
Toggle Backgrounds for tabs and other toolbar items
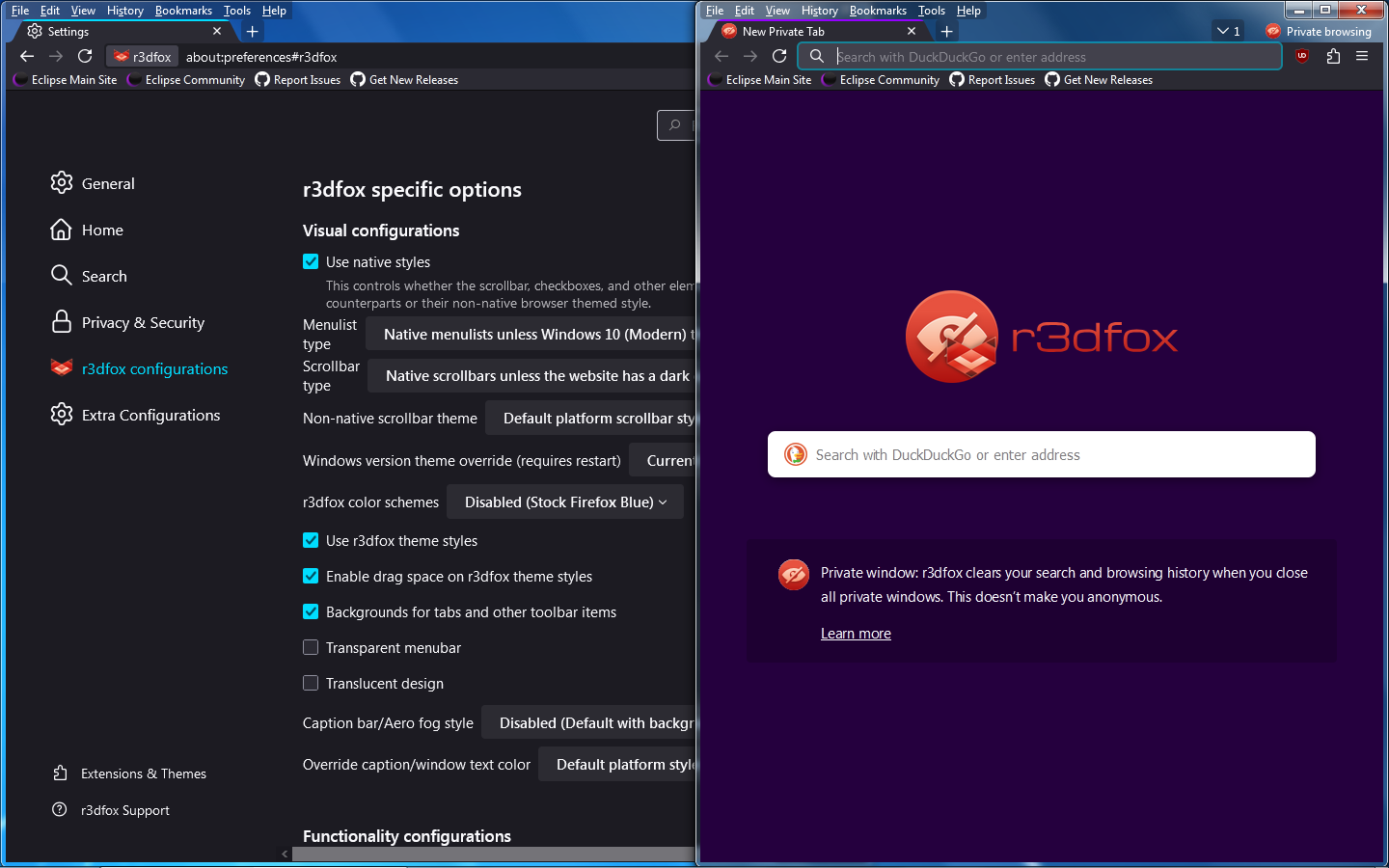[x=311, y=611]
